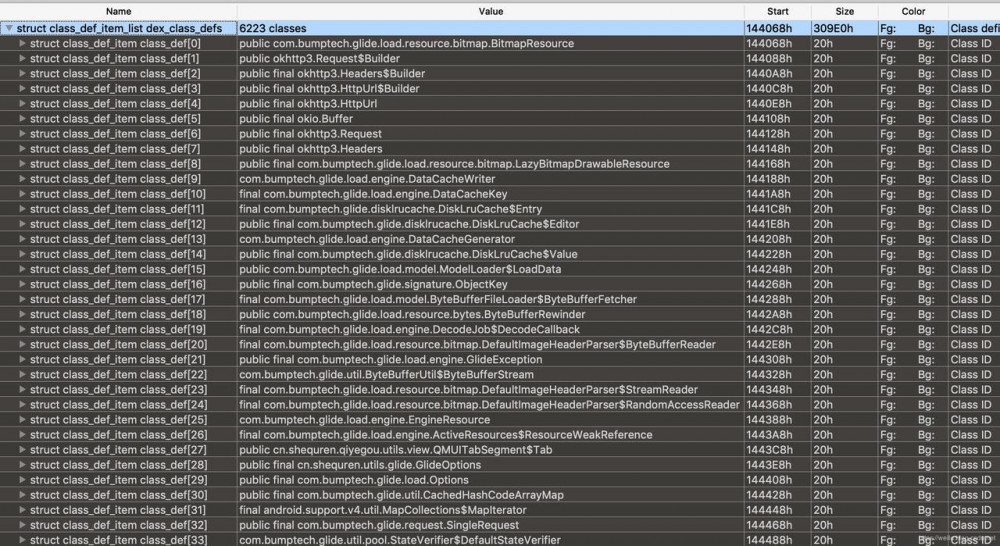Click value 'public okhttp3.Request$Builder'
Screen dimensions: 1000x546
320,59
